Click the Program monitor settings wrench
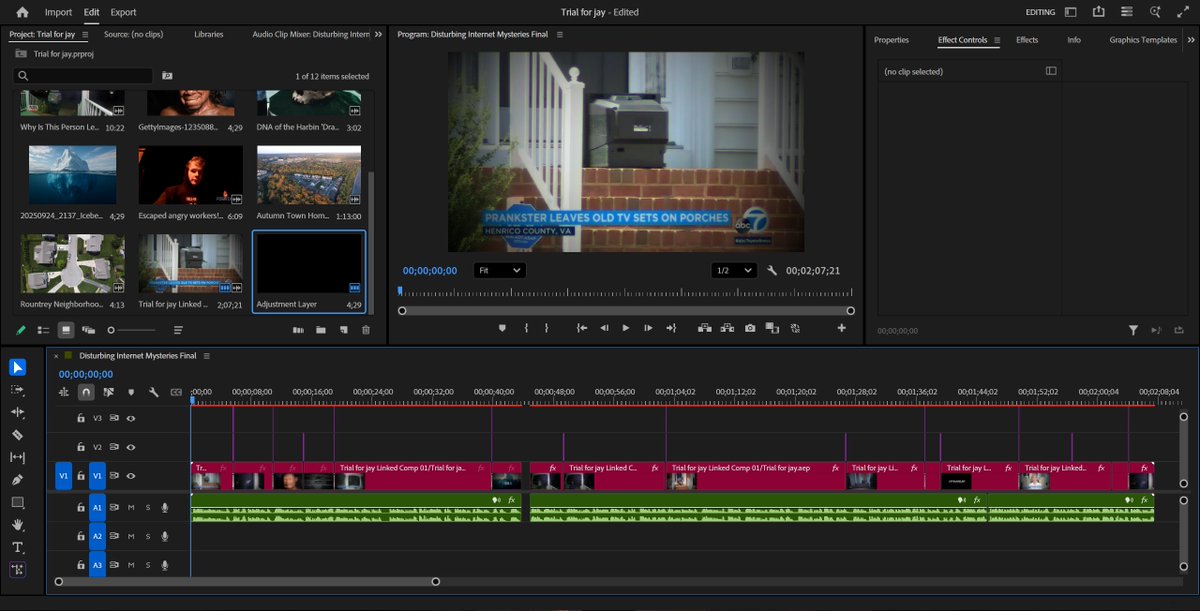The image size is (1200, 611). click(x=772, y=270)
